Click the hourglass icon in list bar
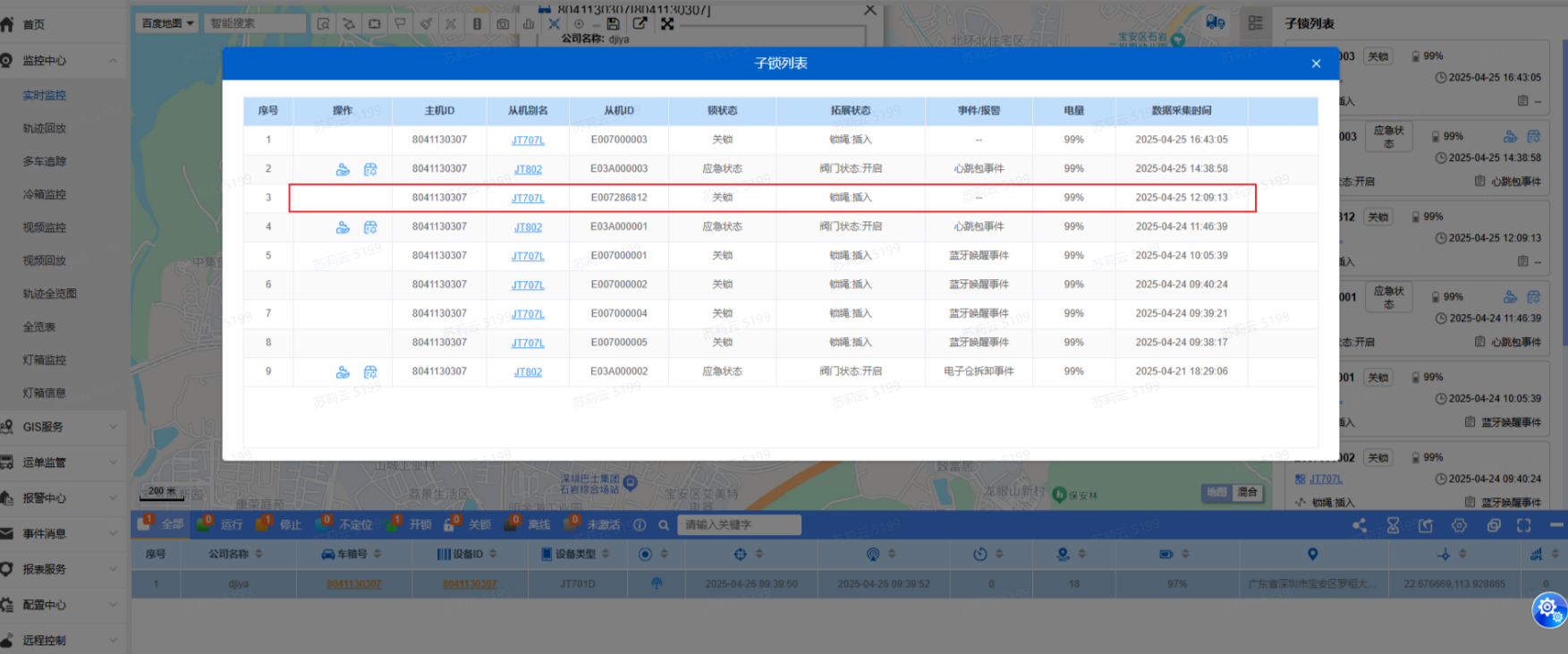The height and width of the screenshot is (654, 1568). (x=1393, y=526)
